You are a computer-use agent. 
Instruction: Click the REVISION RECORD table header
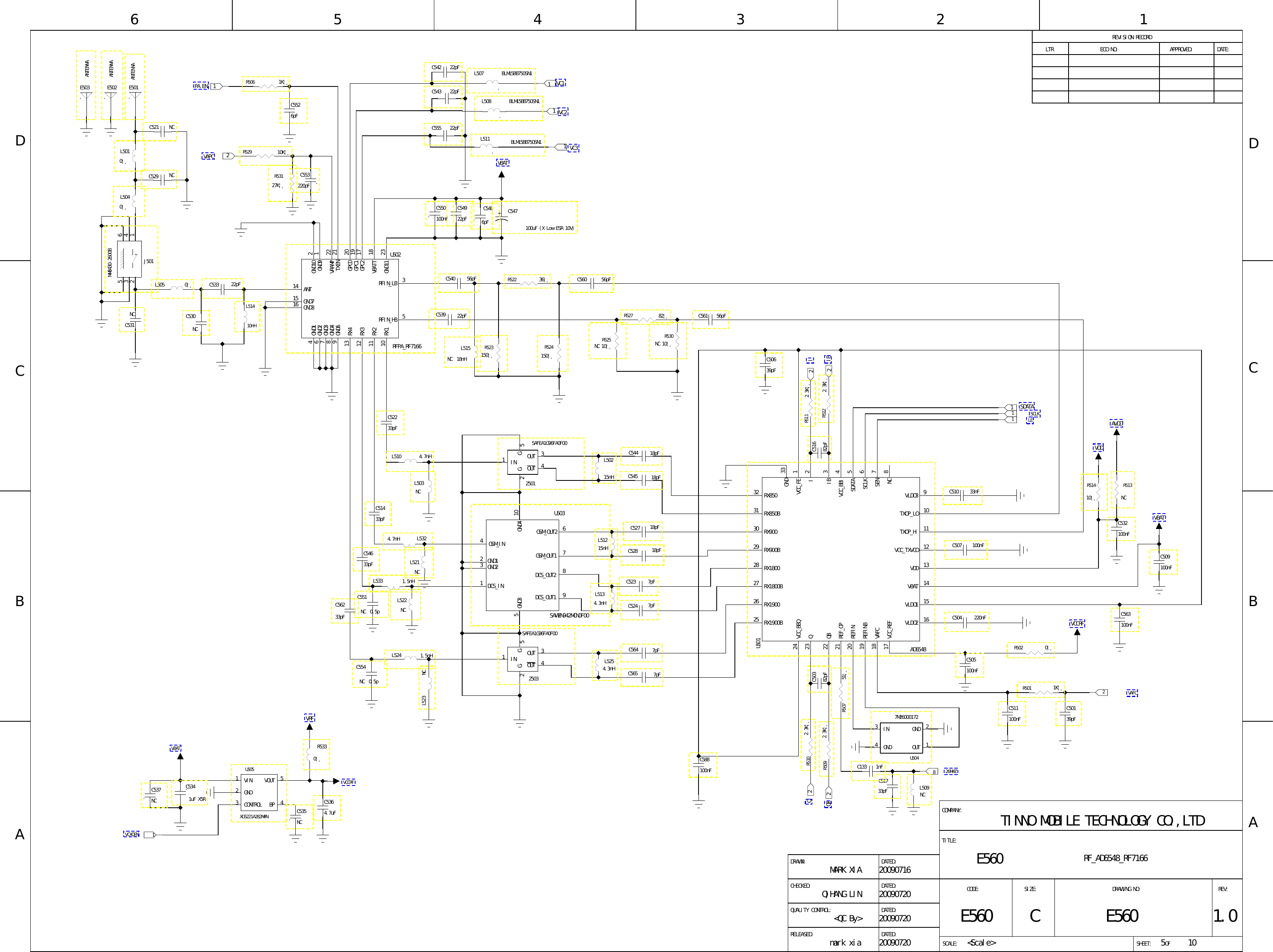point(1132,38)
